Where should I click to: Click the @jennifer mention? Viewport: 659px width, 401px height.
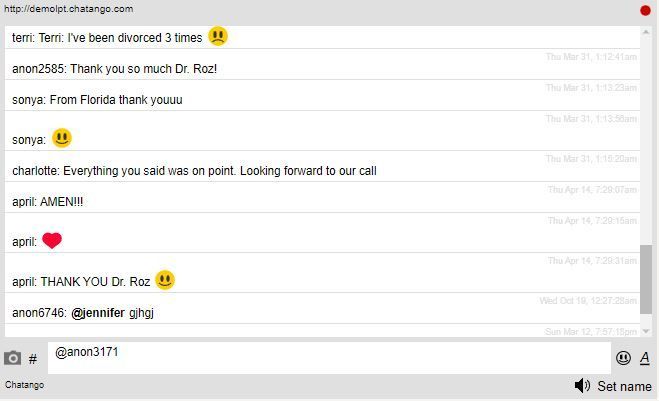(98, 313)
